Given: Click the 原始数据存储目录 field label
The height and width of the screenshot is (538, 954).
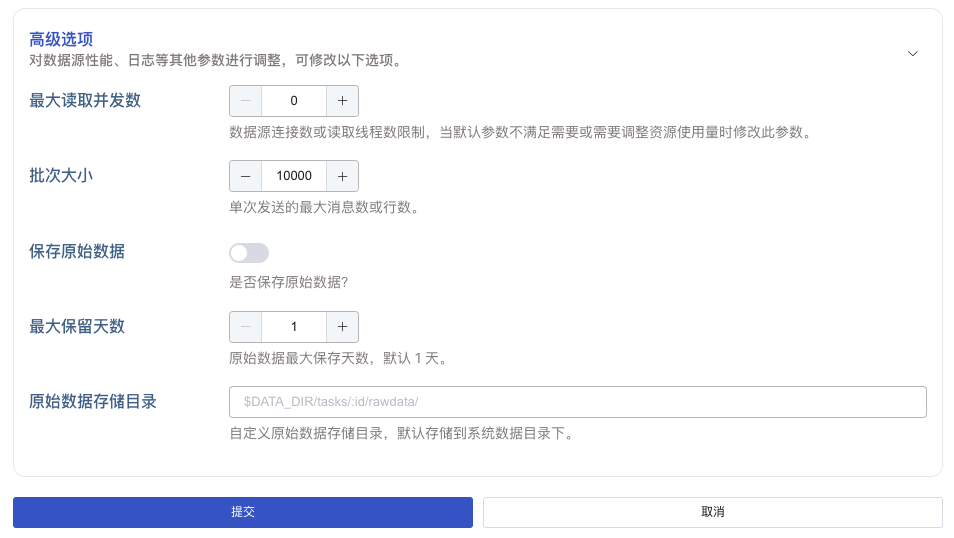Looking at the screenshot, I should coord(93,401).
